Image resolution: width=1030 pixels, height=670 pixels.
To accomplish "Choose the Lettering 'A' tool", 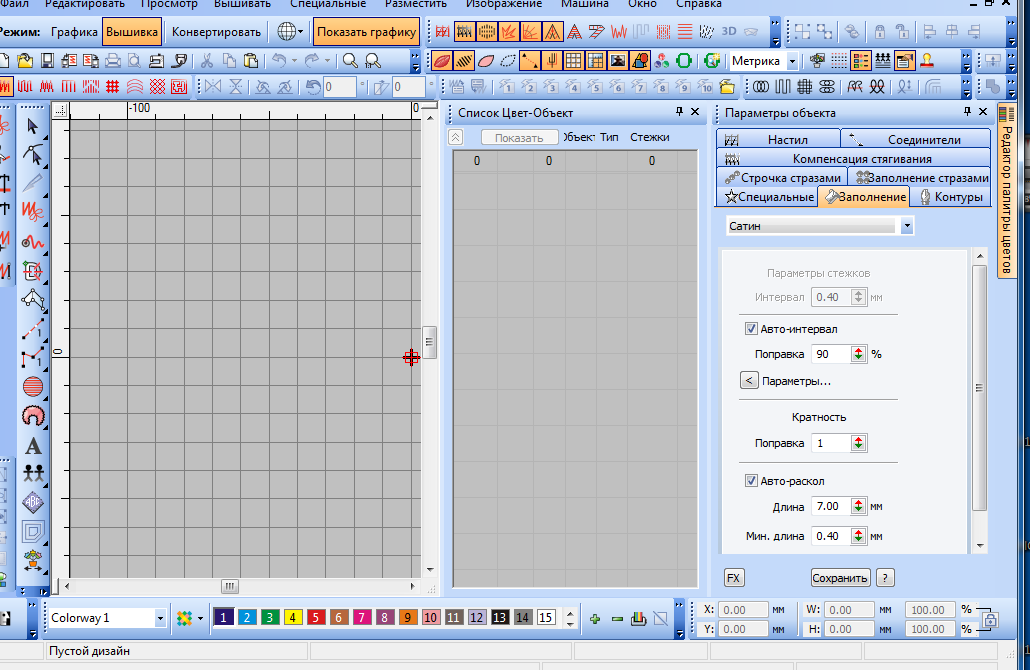I will (x=33, y=445).
